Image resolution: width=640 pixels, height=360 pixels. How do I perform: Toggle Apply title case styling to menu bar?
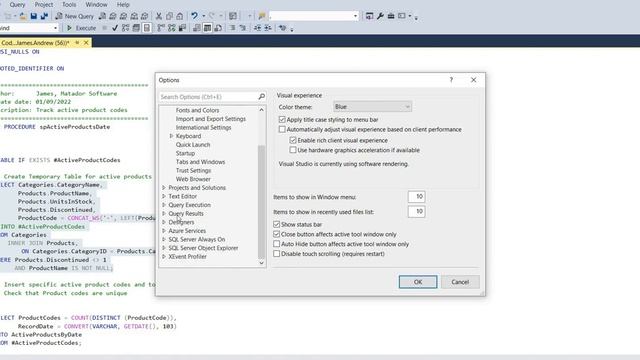[282, 120]
